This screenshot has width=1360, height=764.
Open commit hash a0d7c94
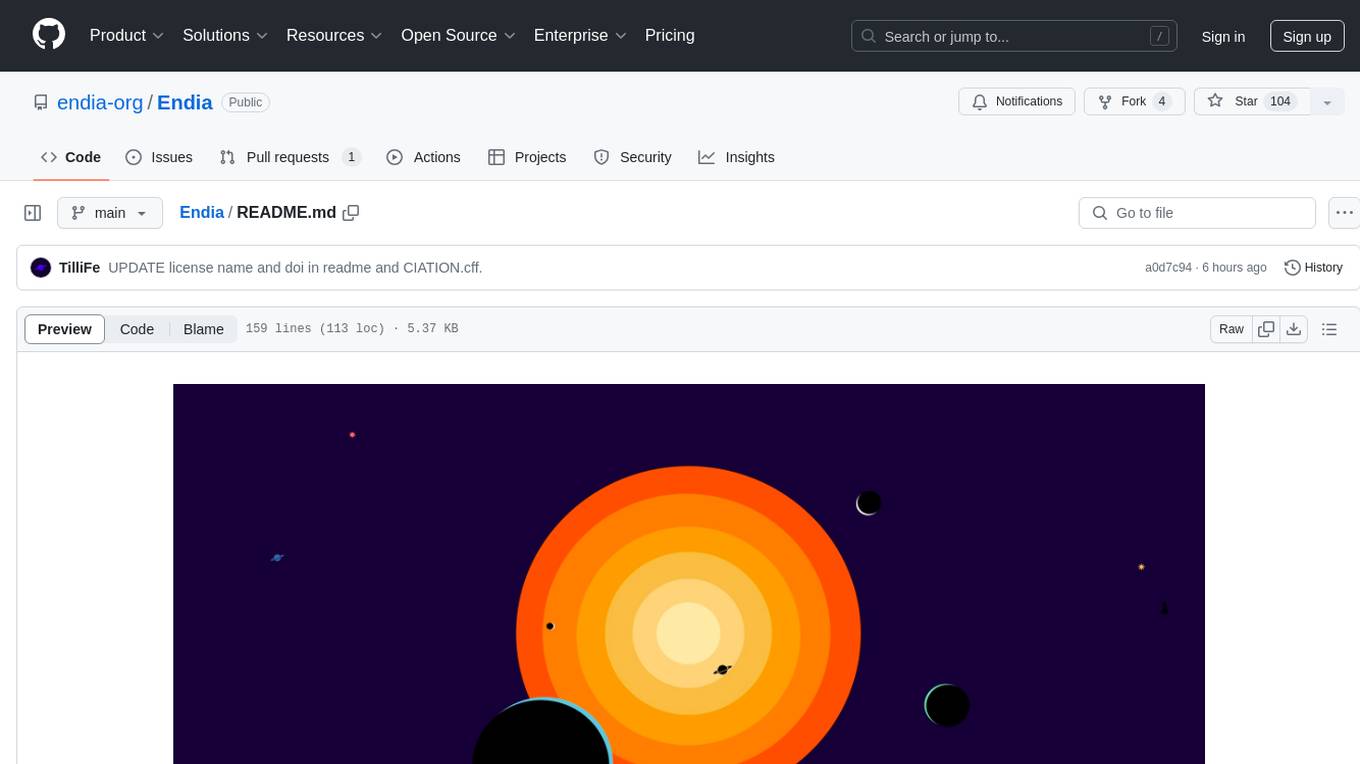click(1168, 268)
